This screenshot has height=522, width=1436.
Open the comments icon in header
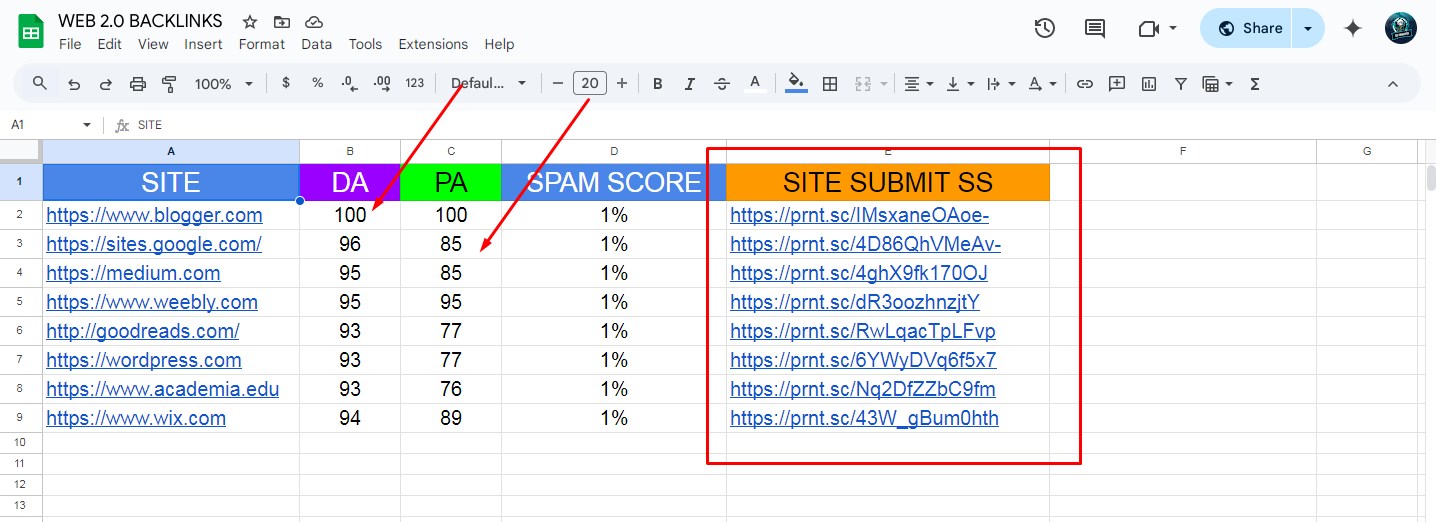click(x=1095, y=28)
